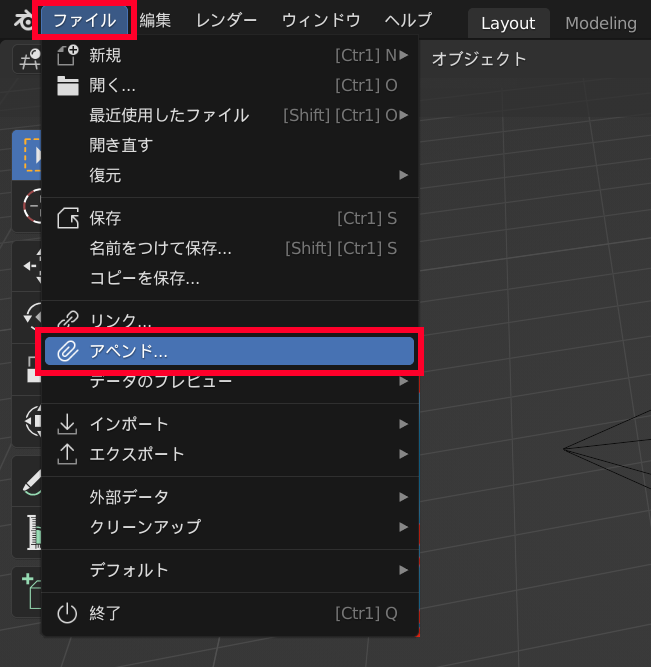Viewport: 651px width, 667px height.
Task: Switch to the Layout workspace tab
Action: [508, 23]
